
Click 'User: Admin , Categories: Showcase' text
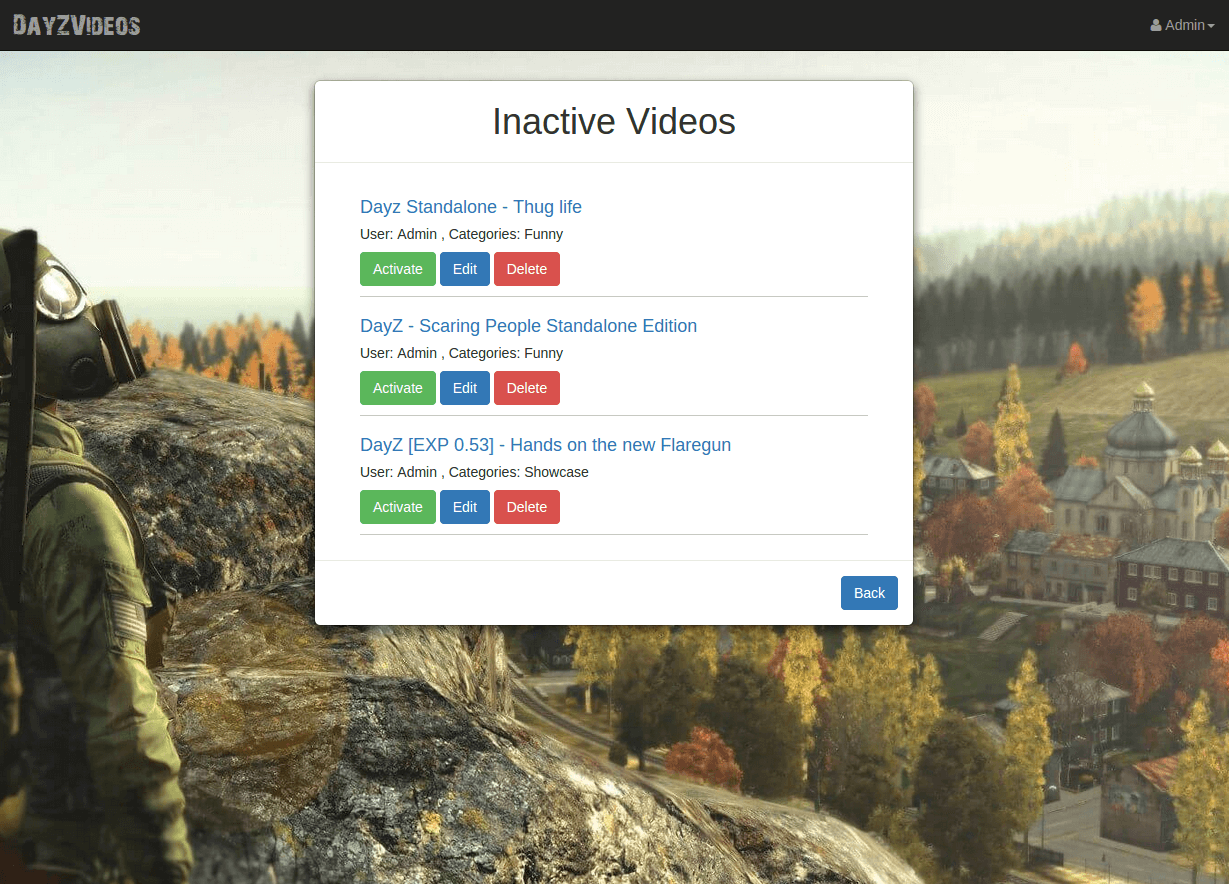(474, 472)
